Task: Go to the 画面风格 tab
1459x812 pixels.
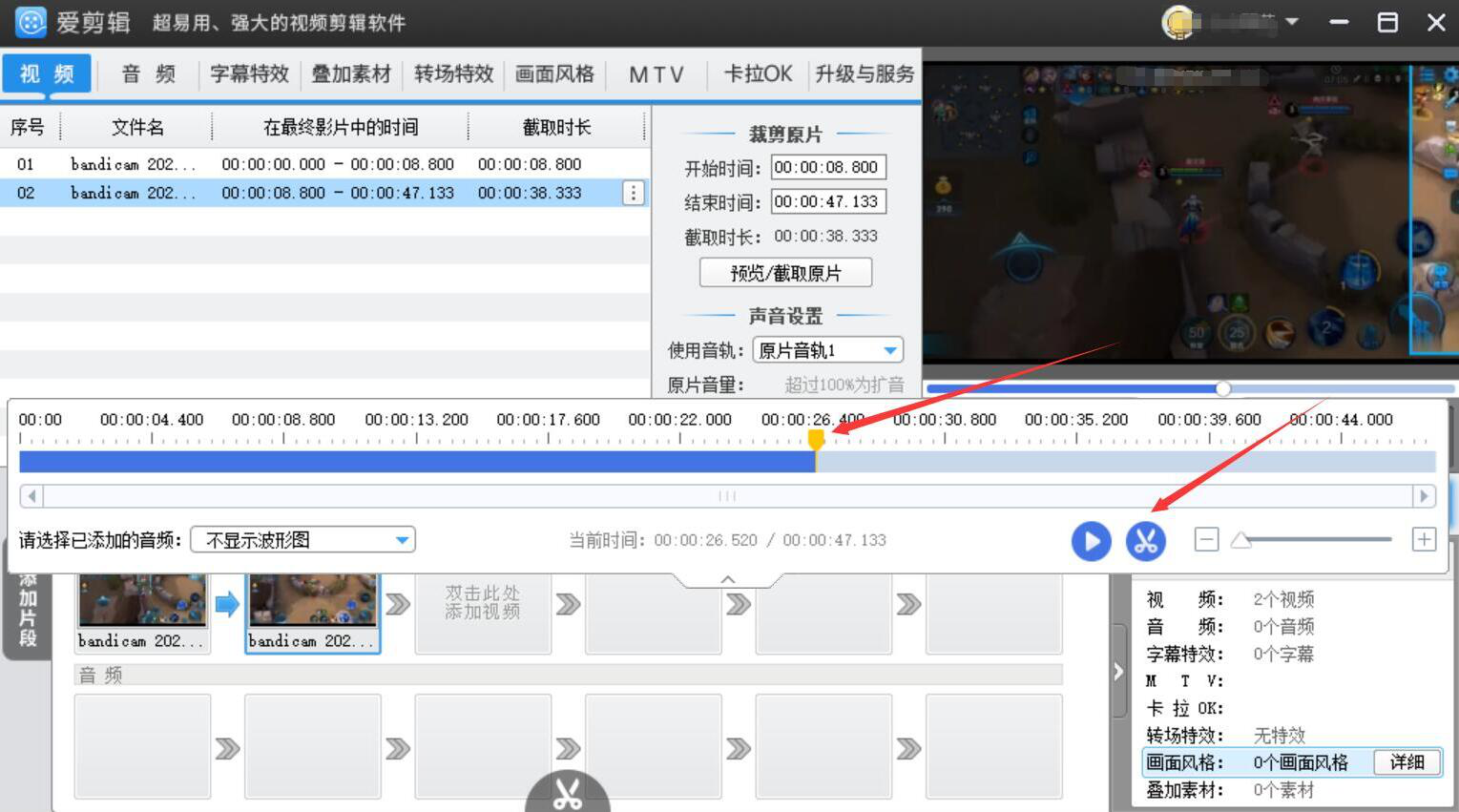Action: [554, 73]
